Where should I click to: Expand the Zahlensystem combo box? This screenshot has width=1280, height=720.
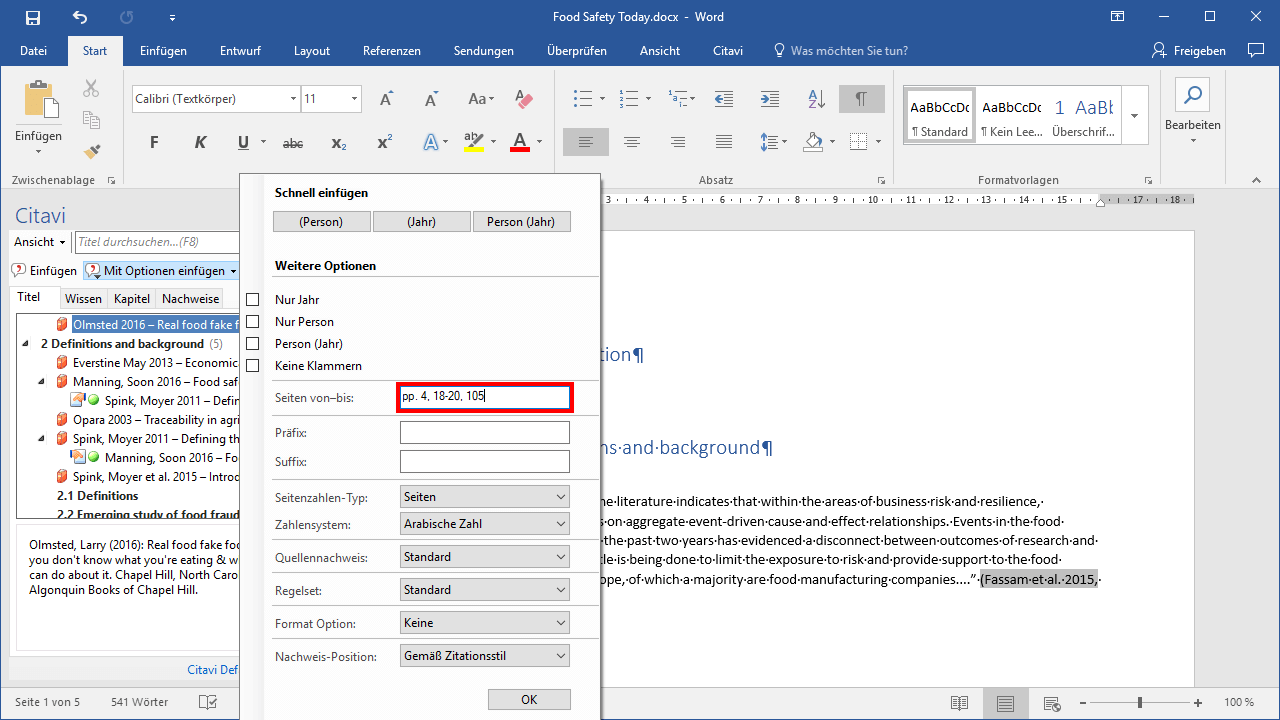click(x=484, y=524)
